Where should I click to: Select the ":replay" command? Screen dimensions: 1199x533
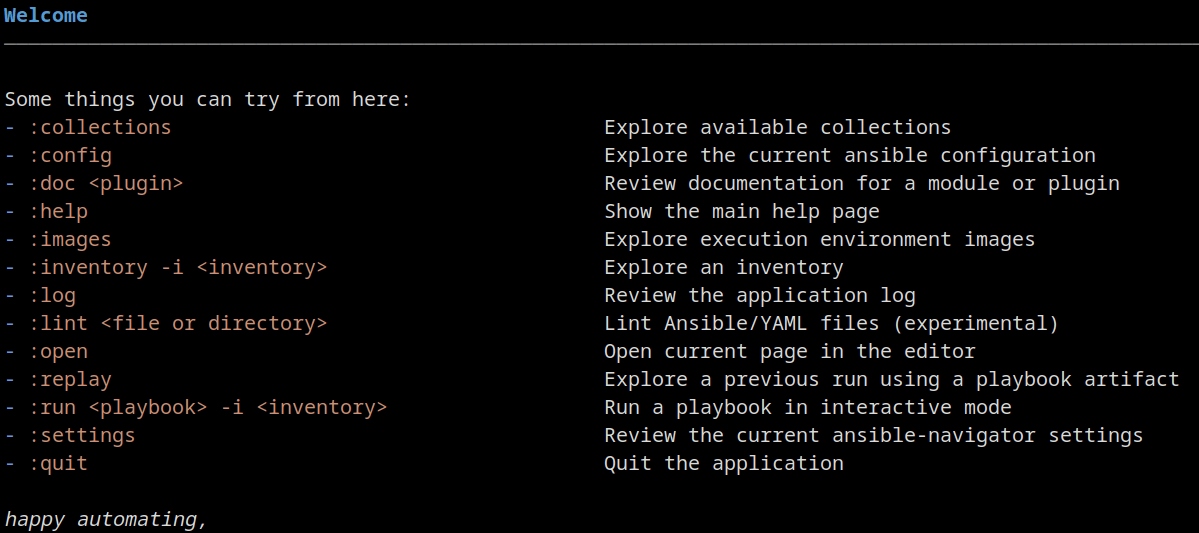70,379
